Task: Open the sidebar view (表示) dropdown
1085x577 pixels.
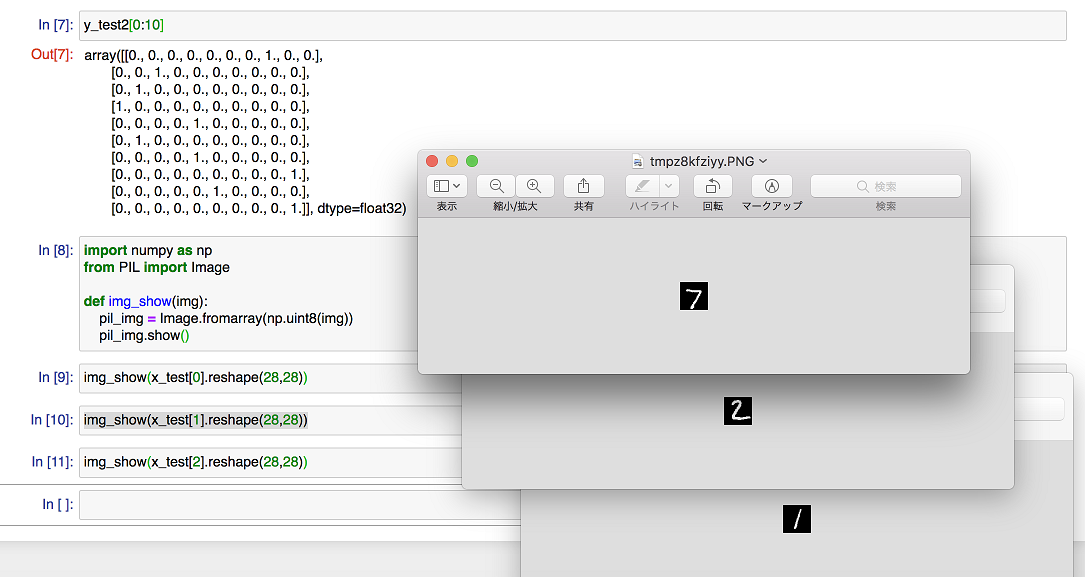Action: point(446,186)
